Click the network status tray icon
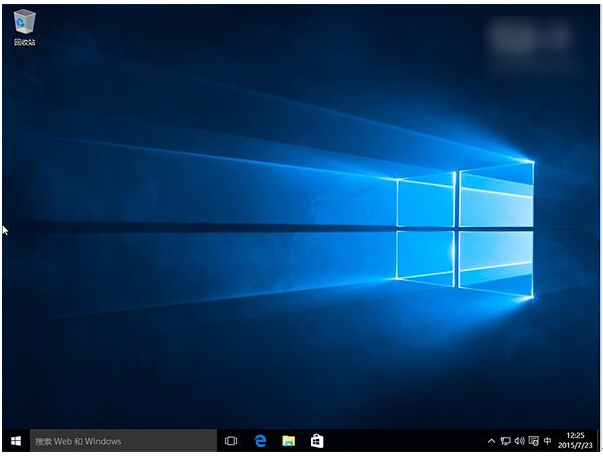The image size is (603, 459). [x=505, y=441]
